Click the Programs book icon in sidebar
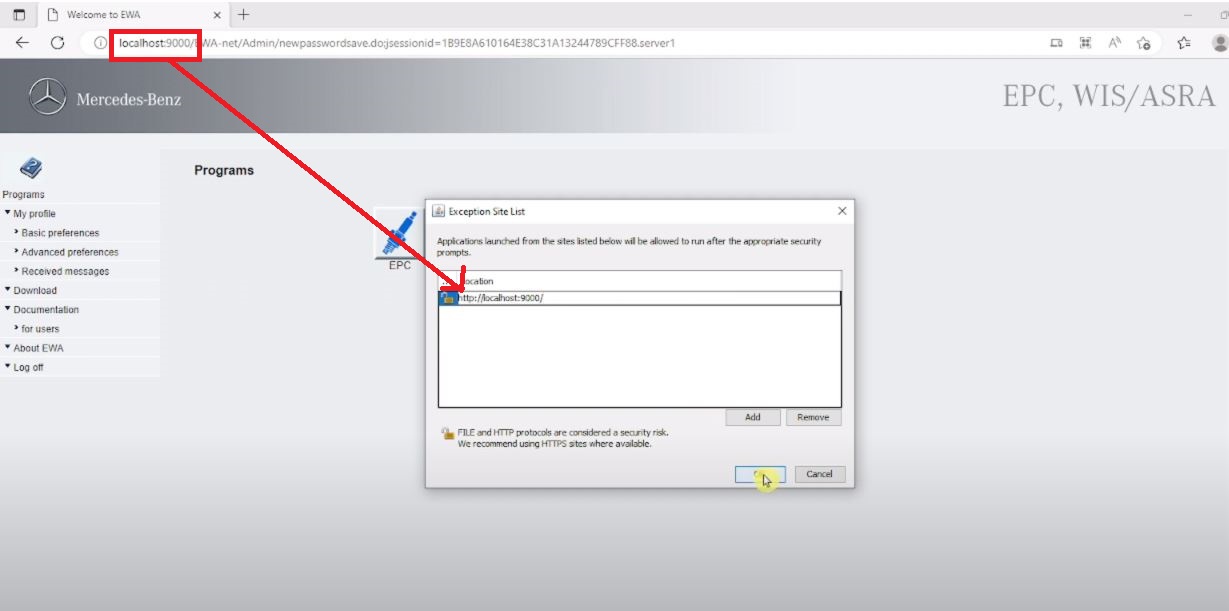 point(31,168)
